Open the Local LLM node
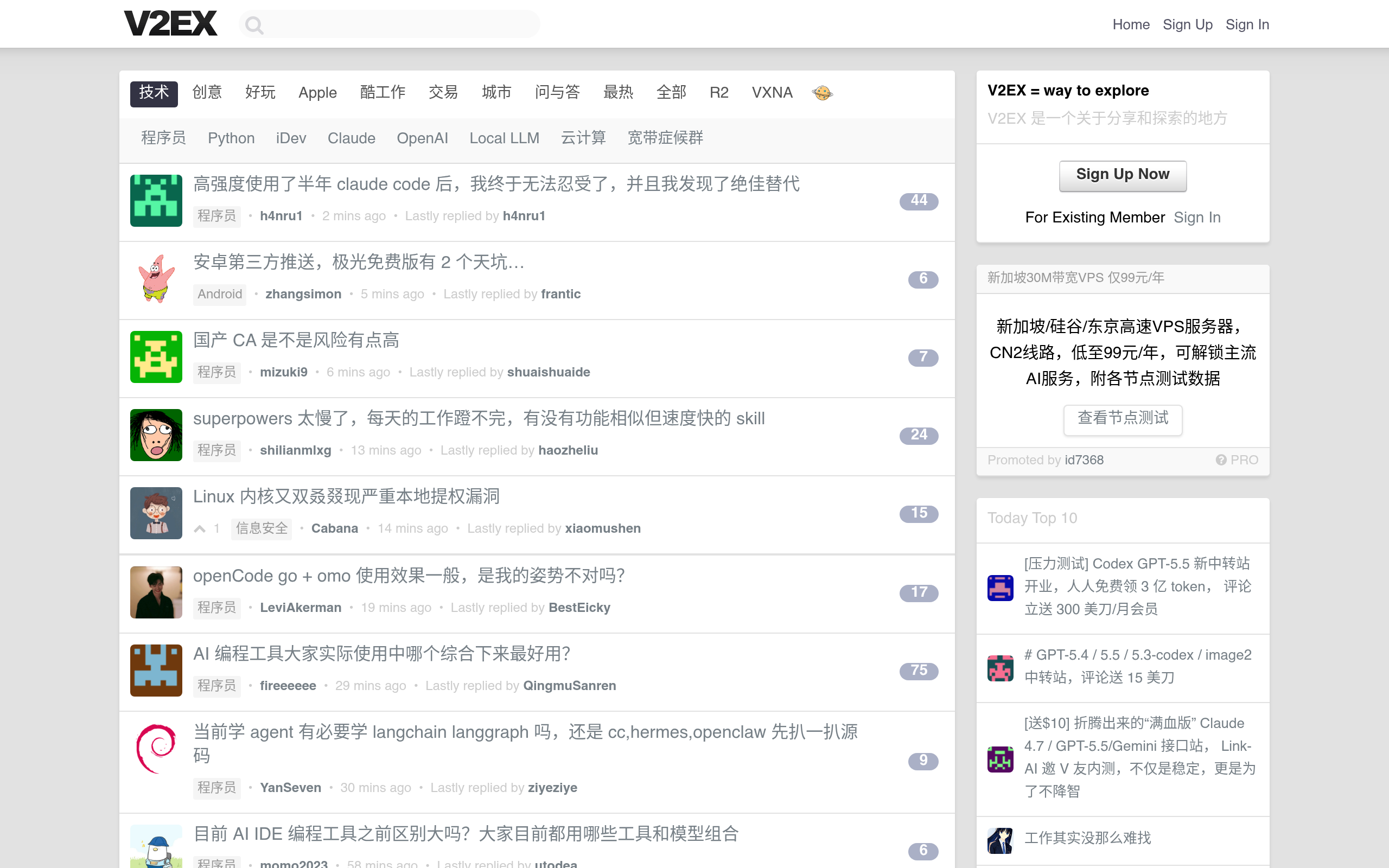Screen dimensions: 1389x868 [504, 138]
